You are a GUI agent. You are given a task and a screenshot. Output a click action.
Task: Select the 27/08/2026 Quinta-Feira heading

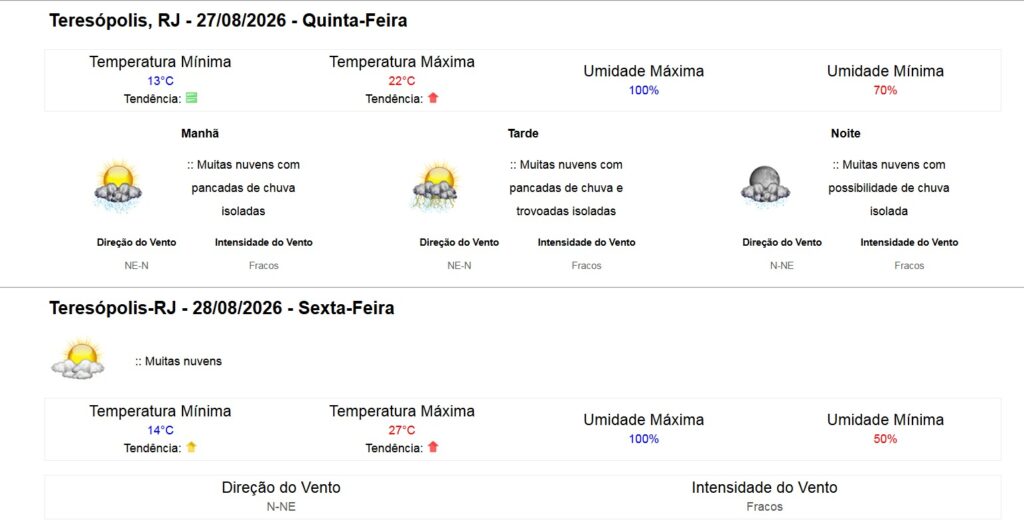click(228, 20)
